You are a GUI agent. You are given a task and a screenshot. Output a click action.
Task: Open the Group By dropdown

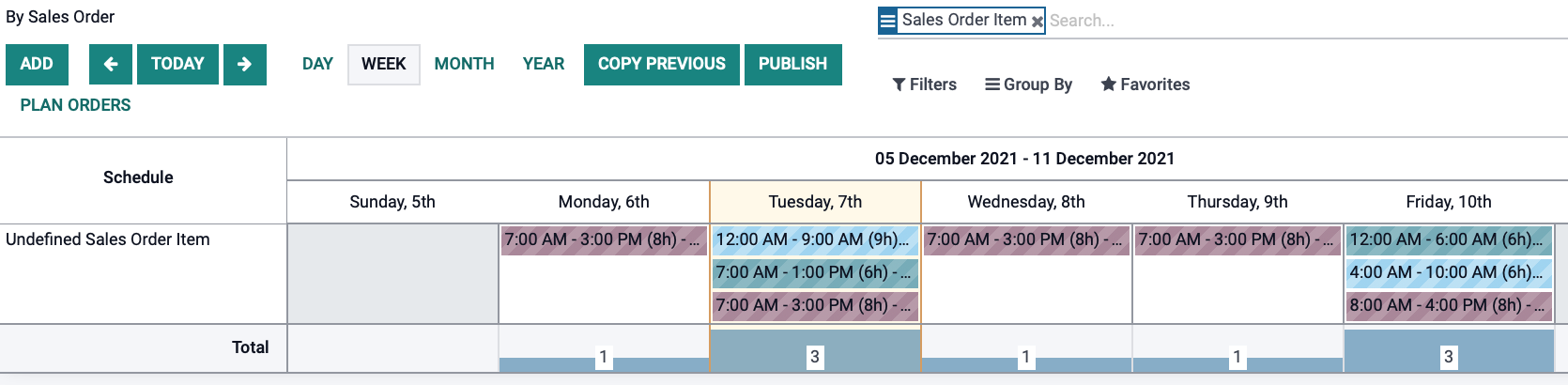pyautogui.click(x=1028, y=85)
